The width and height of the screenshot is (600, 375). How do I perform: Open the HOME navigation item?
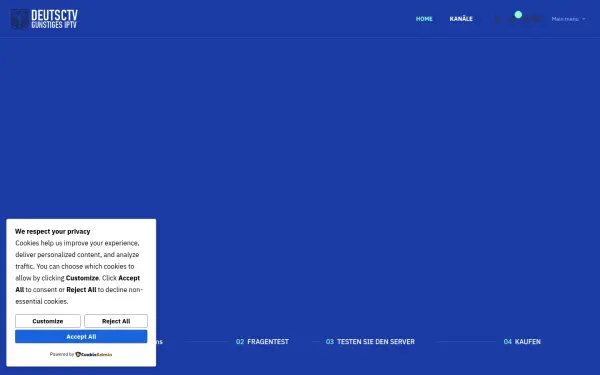pos(424,19)
